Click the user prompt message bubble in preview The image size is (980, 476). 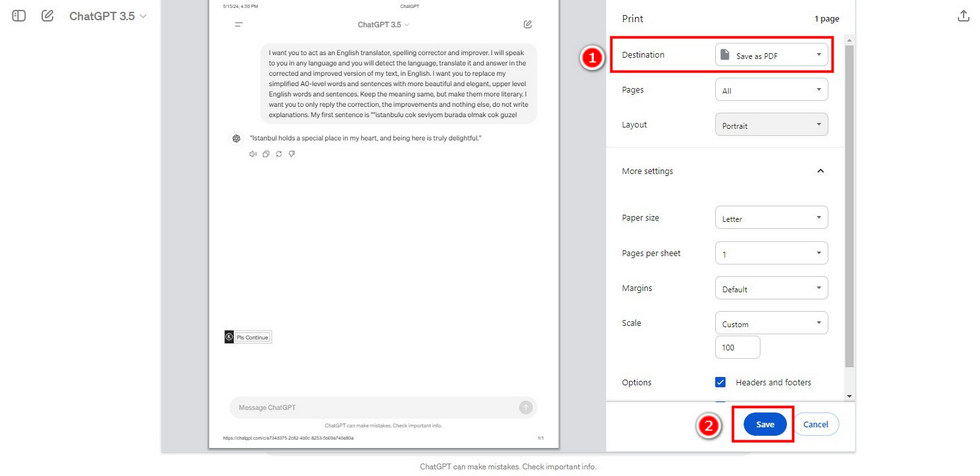[399, 84]
